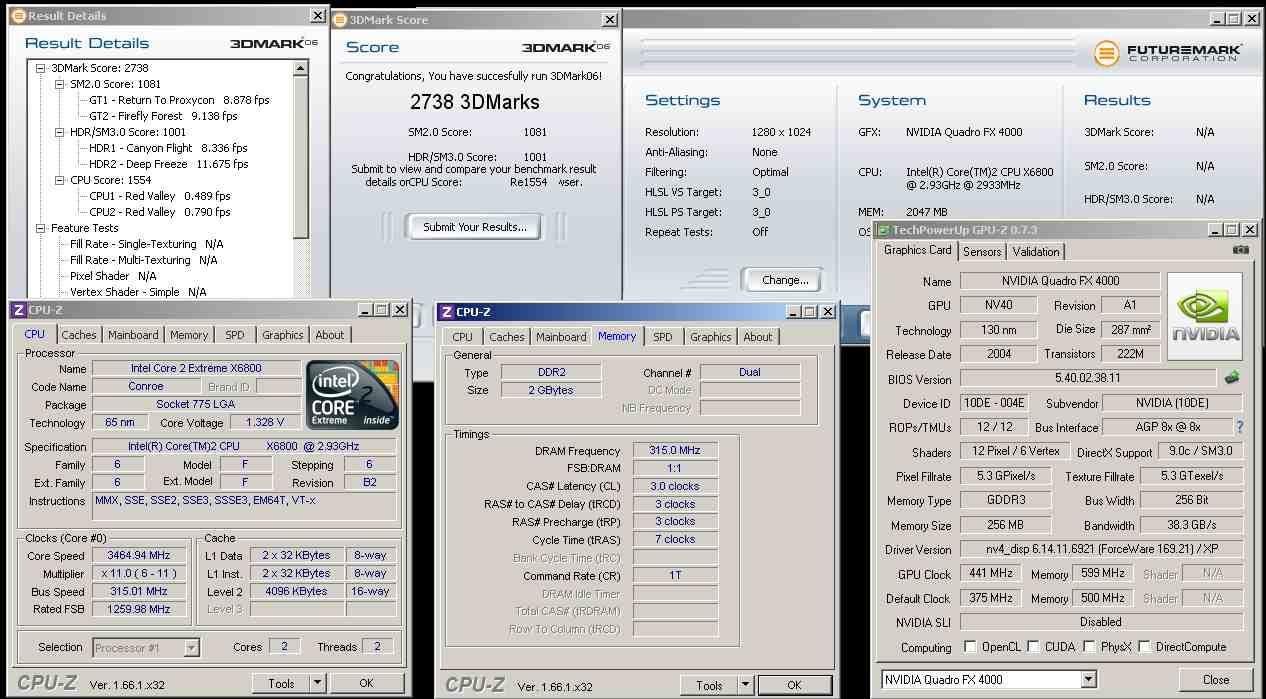
Task: Click the Memory Type DDR2 value
Action: 551,372
